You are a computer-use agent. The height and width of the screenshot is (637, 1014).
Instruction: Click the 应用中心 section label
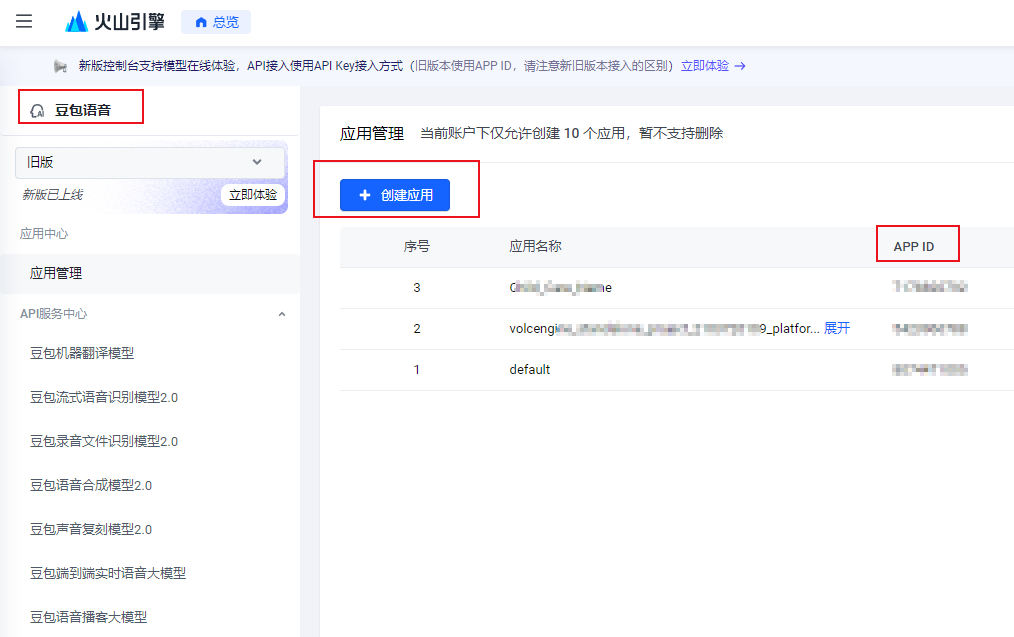44,233
